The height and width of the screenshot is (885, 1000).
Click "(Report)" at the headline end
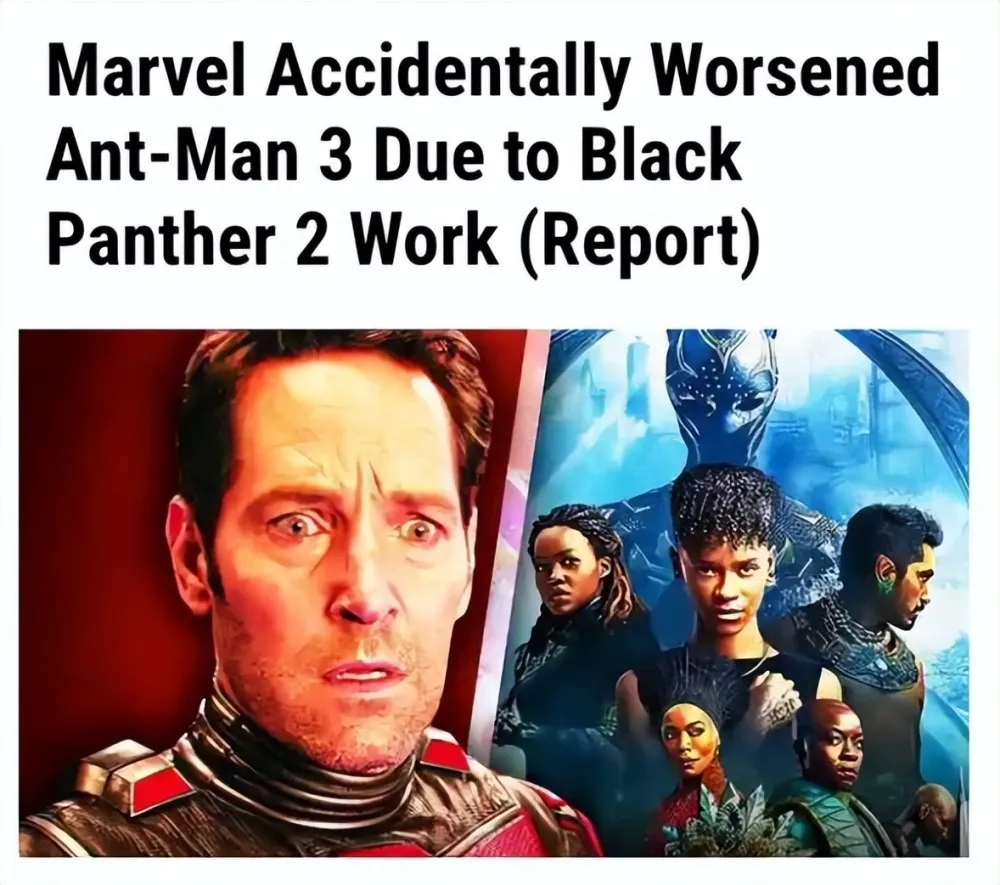point(643,244)
